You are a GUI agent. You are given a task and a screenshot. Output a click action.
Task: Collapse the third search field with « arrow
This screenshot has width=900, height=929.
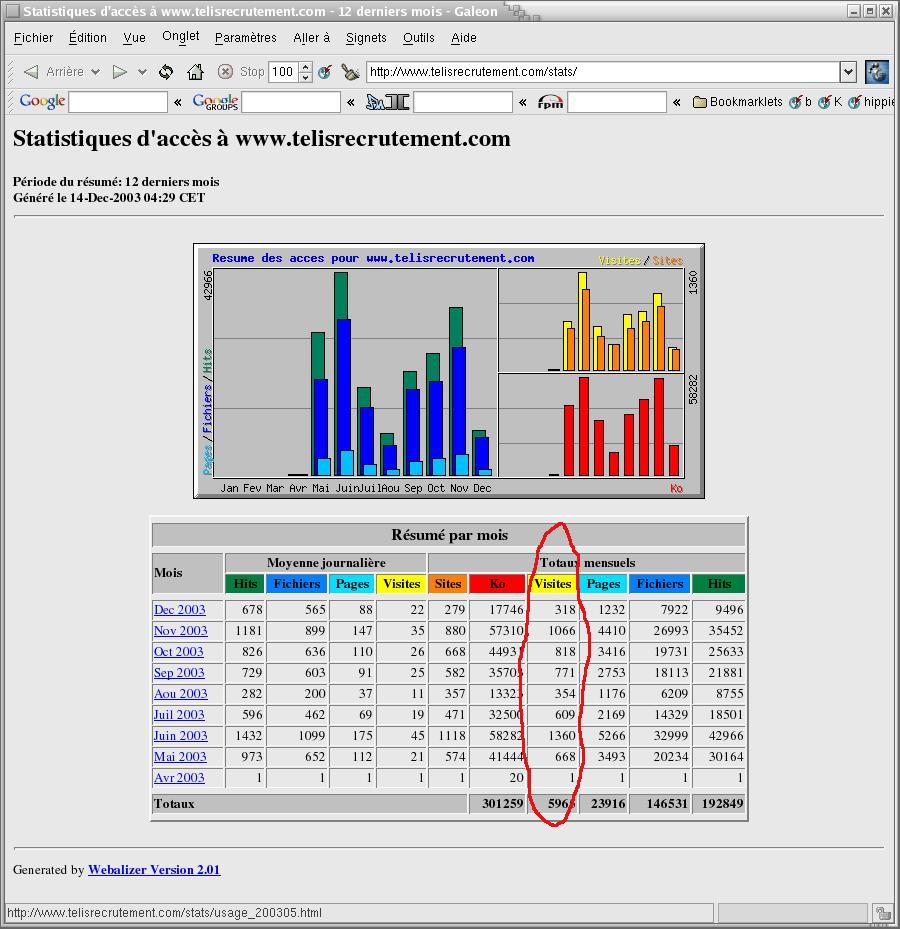522,102
